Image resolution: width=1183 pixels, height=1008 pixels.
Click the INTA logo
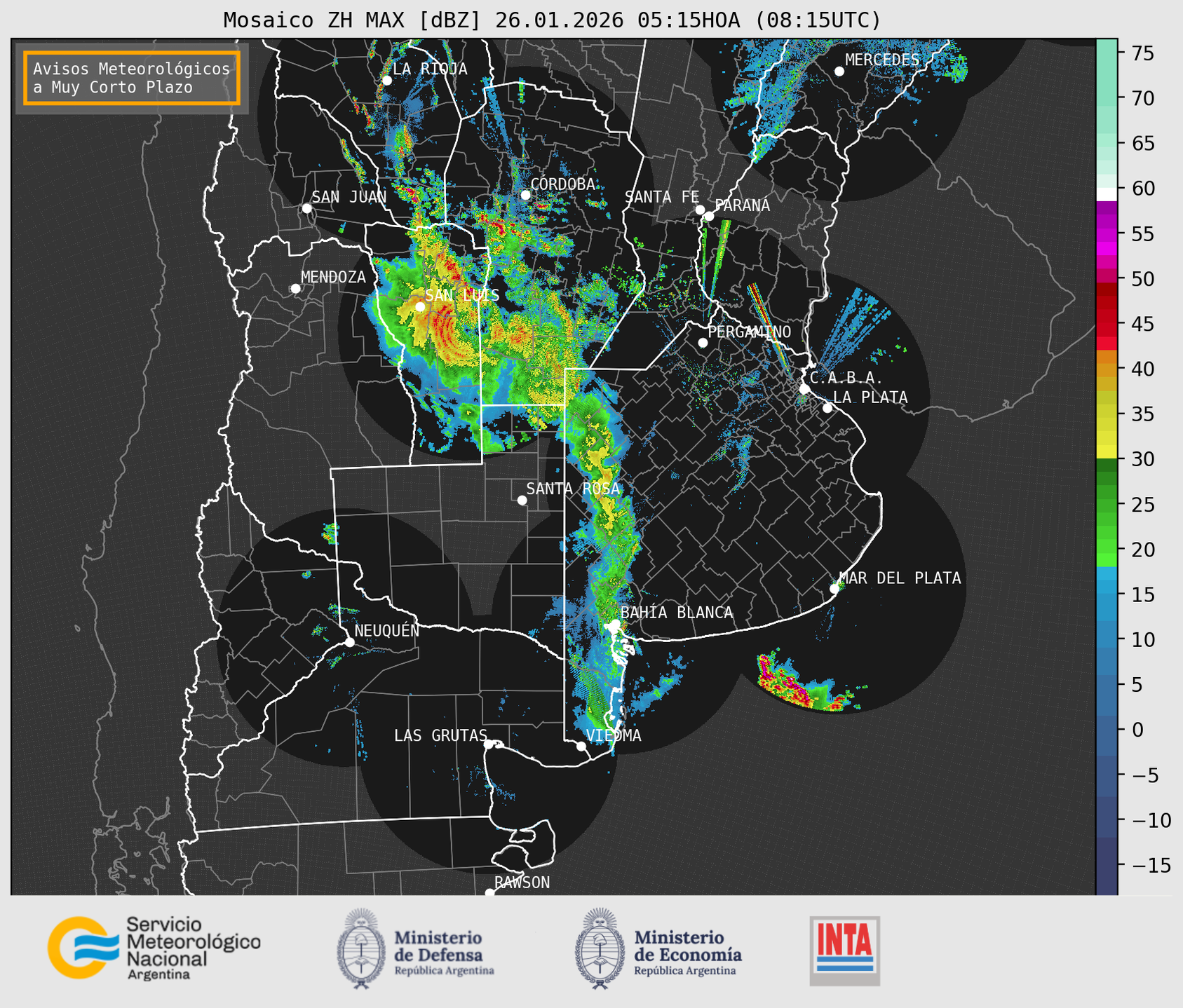click(845, 951)
